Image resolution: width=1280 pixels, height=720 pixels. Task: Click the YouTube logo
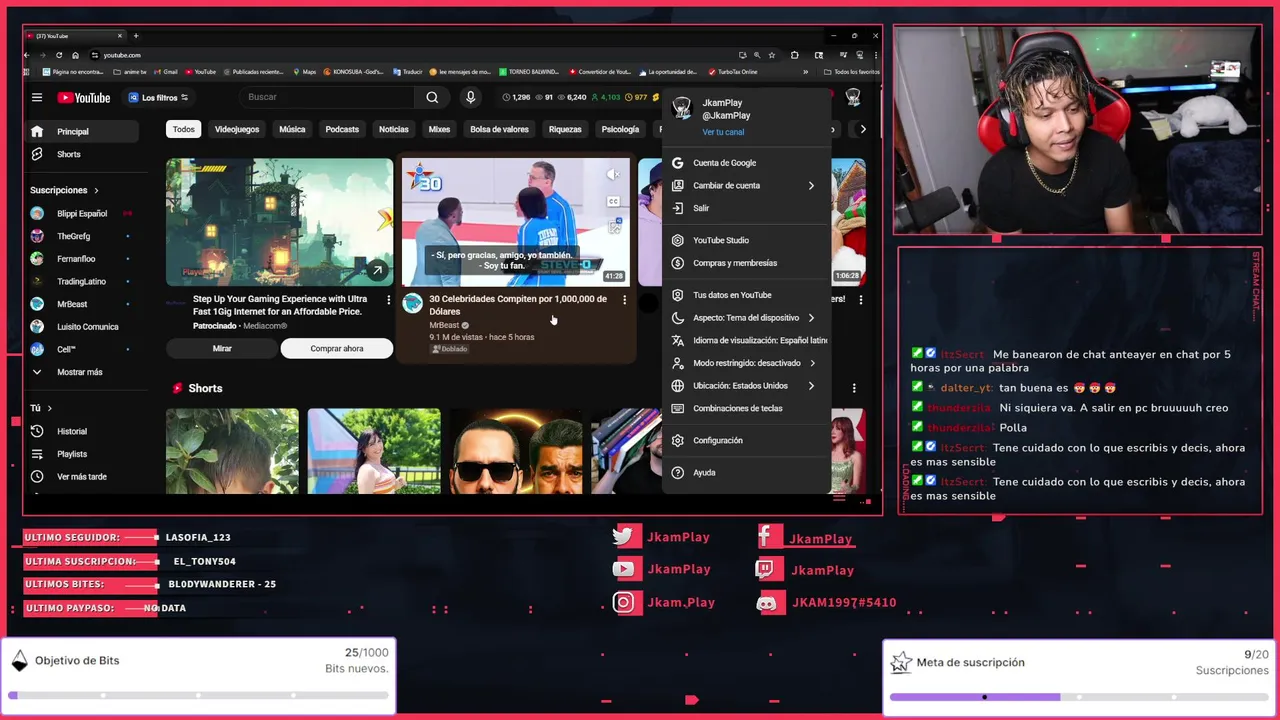pyautogui.click(x=84, y=97)
